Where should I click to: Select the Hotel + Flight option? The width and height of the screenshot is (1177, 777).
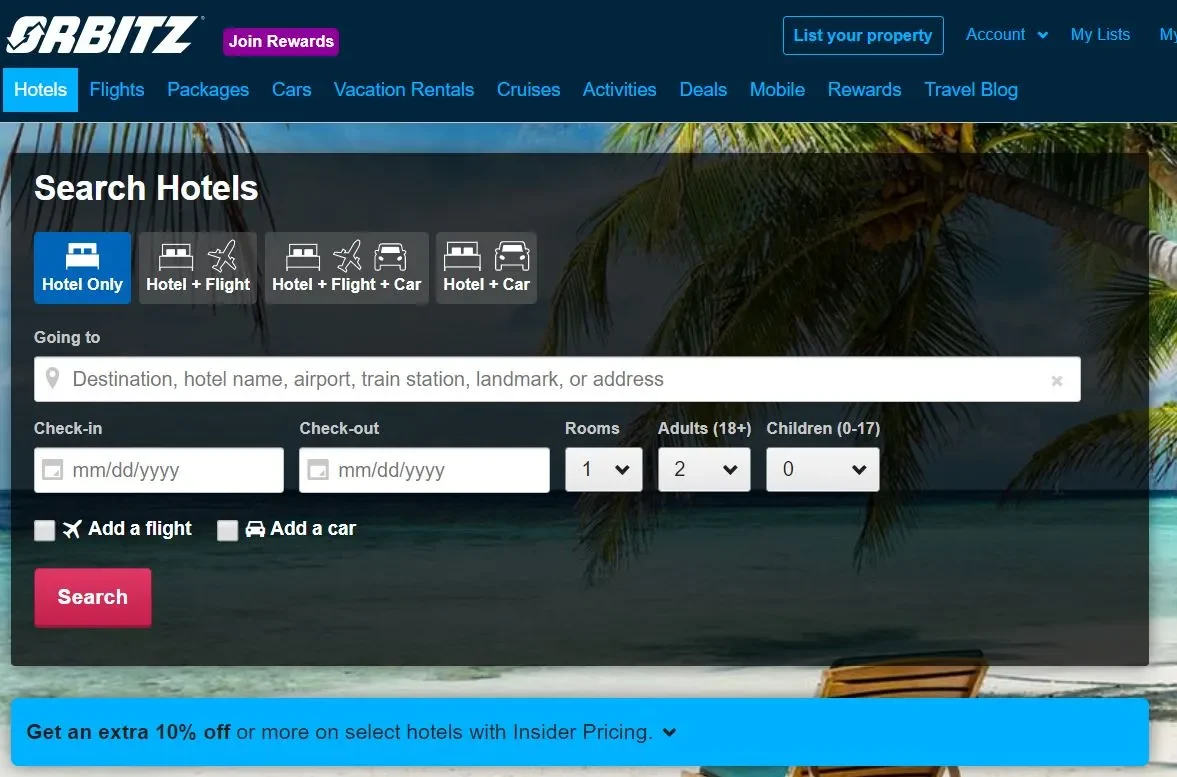click(x=198, y=267)
